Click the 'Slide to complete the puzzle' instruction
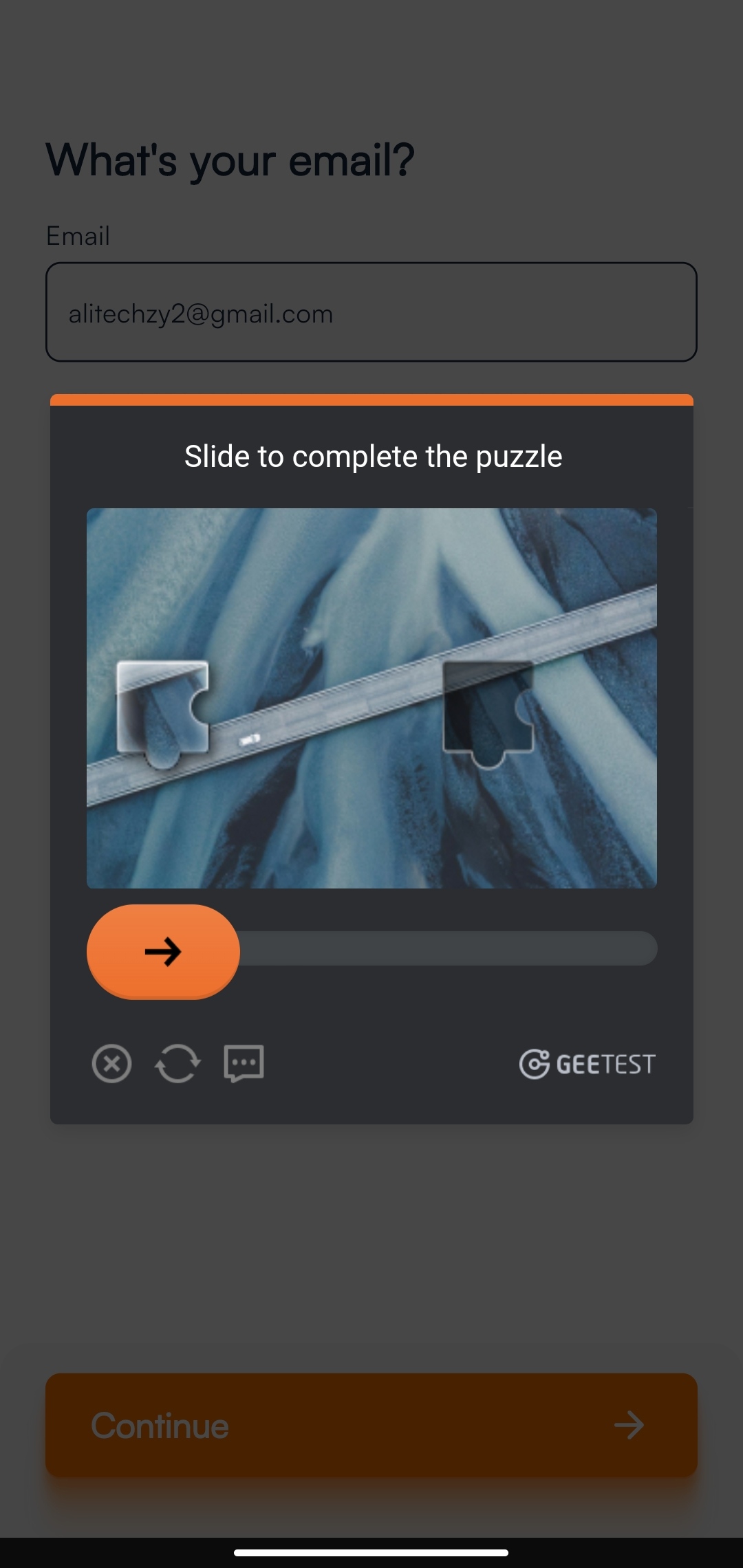 point(373,457)
